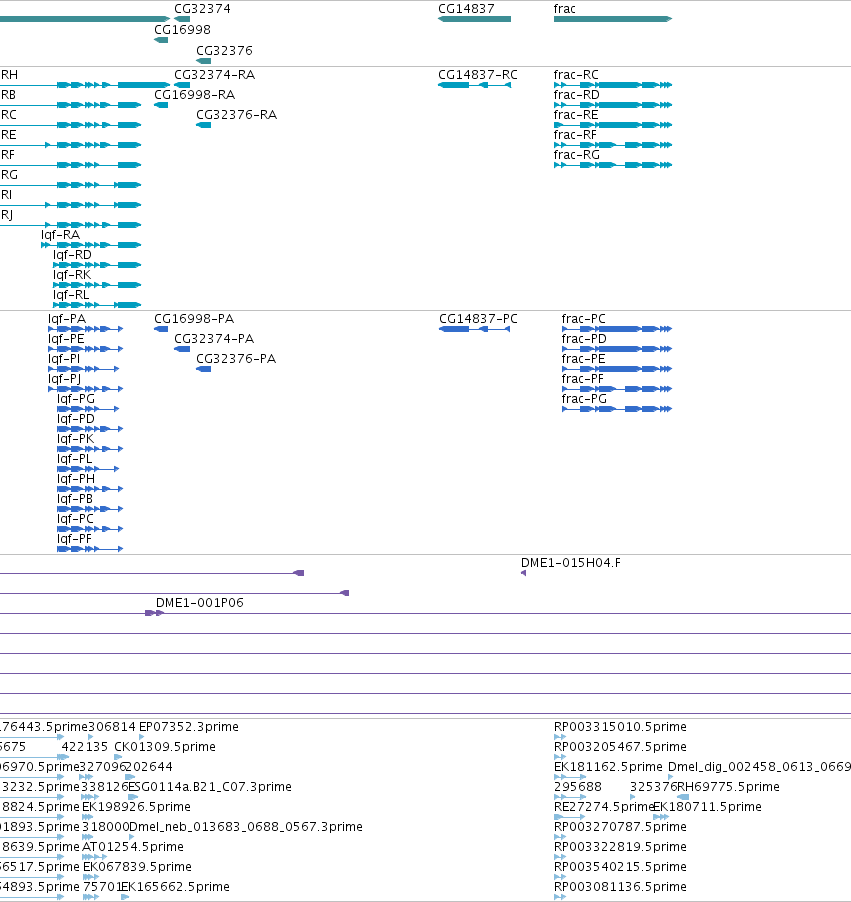Viewport: 851px width, 902px height.
Task: Select the frac-RC transcript label
Action: click(x=576, y=75)
